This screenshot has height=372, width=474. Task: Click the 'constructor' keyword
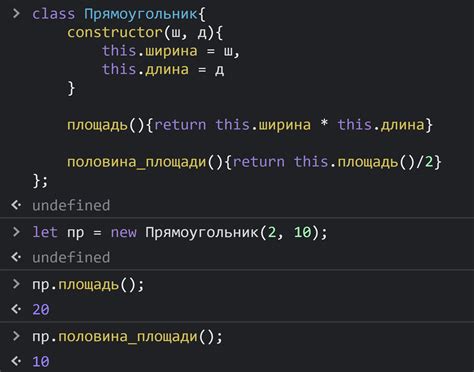pos(115,33)
